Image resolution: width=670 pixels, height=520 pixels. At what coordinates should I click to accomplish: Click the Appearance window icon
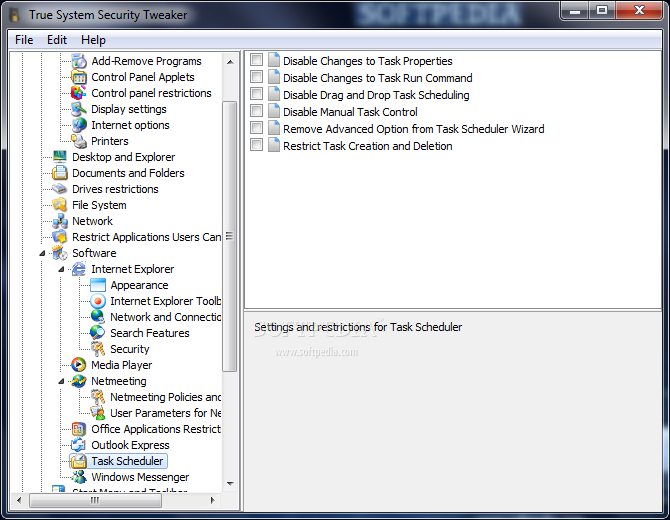(98, 285)
